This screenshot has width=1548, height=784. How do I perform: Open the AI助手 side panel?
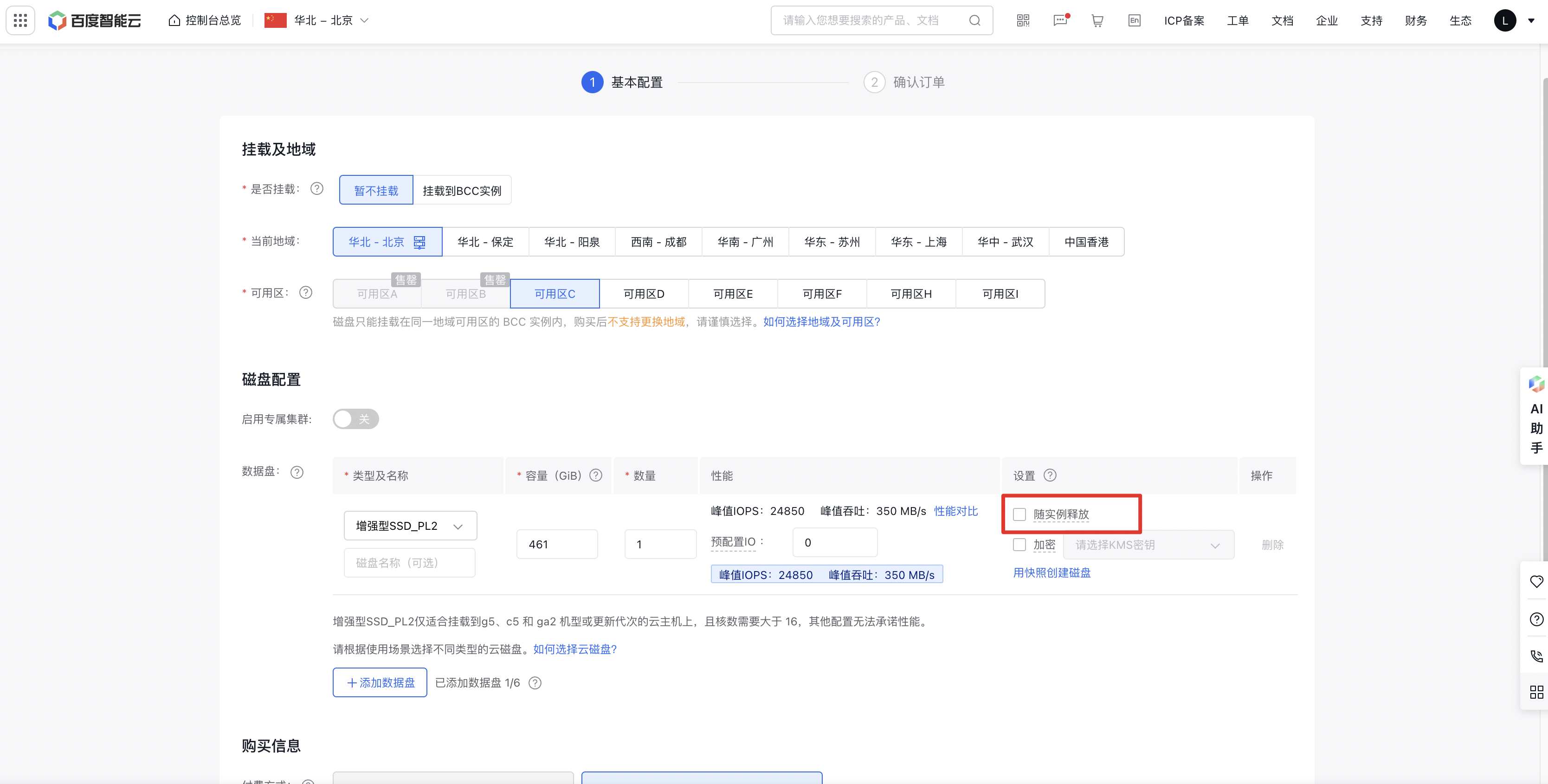coord(1535,415)
